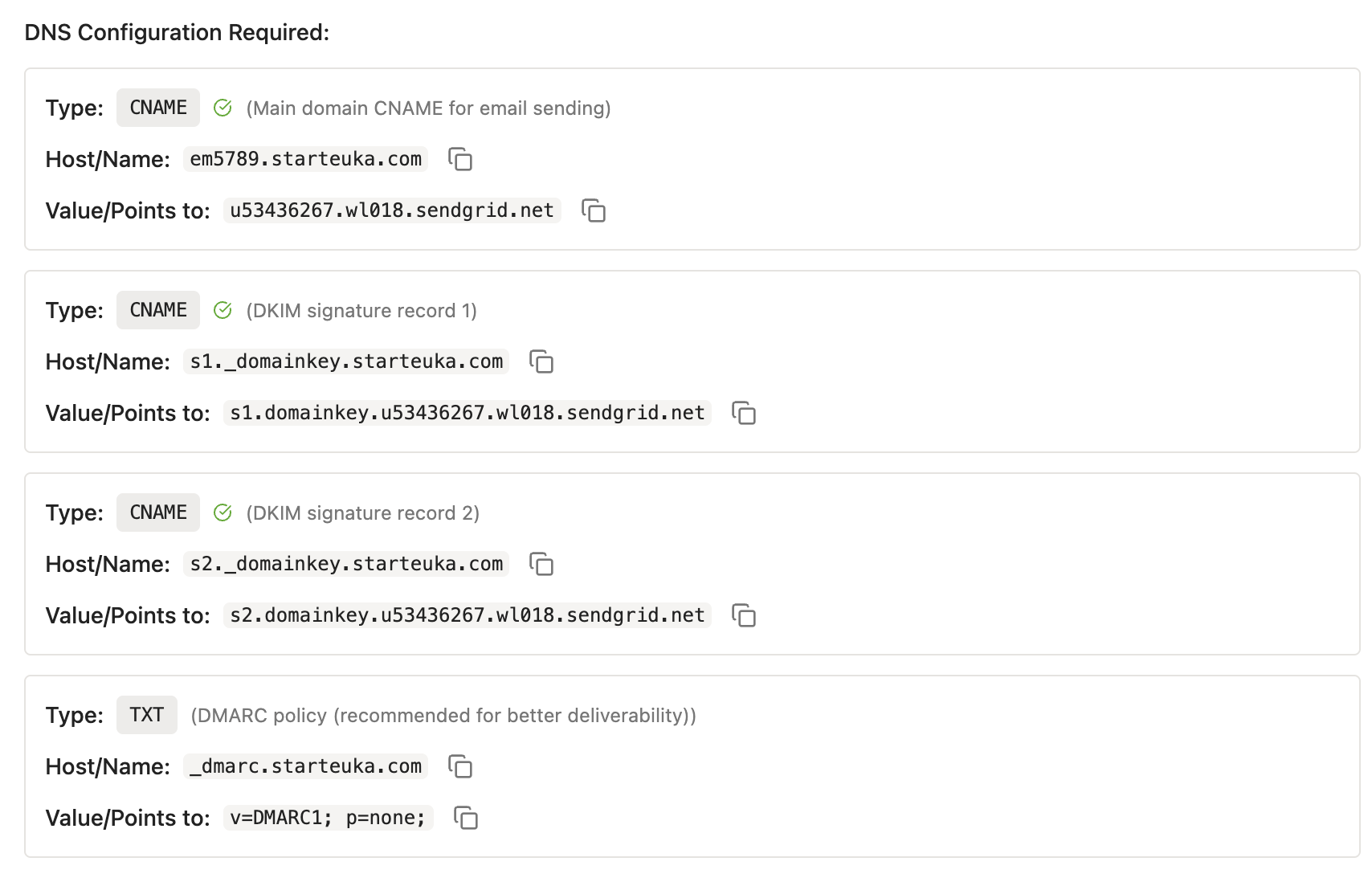
Task: Click the verified checkmark for DKIM signature record 2
Action: click(223, 512)
